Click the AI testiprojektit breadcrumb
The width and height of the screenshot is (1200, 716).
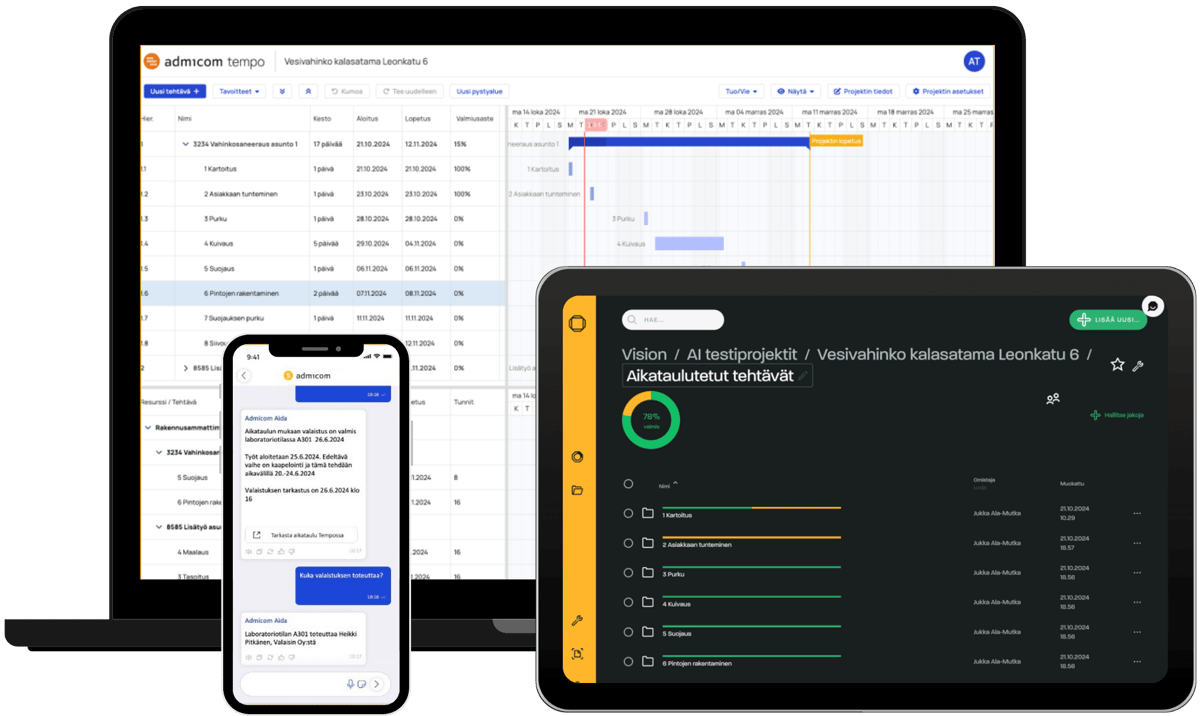click(x=742, y=355)
